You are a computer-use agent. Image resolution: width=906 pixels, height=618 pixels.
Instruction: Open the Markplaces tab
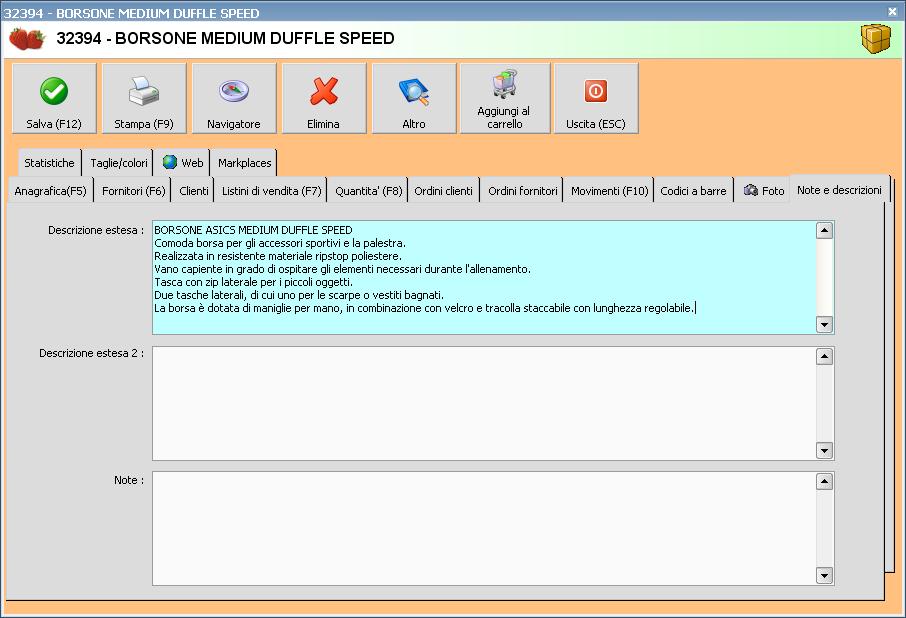click(x=244, y=163)
